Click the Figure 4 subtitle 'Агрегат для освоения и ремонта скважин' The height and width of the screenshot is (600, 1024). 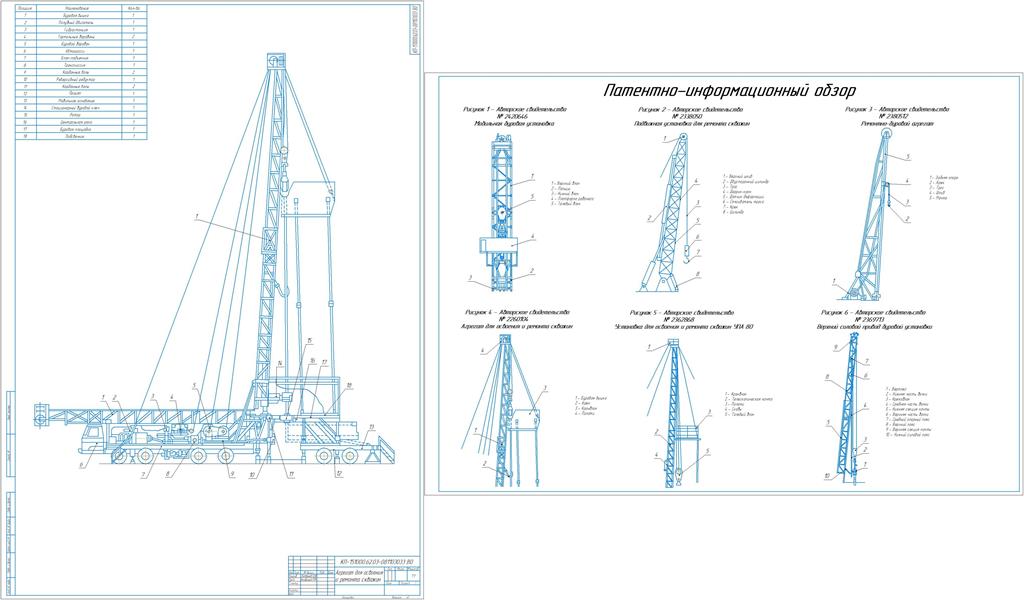coord(517,326)
